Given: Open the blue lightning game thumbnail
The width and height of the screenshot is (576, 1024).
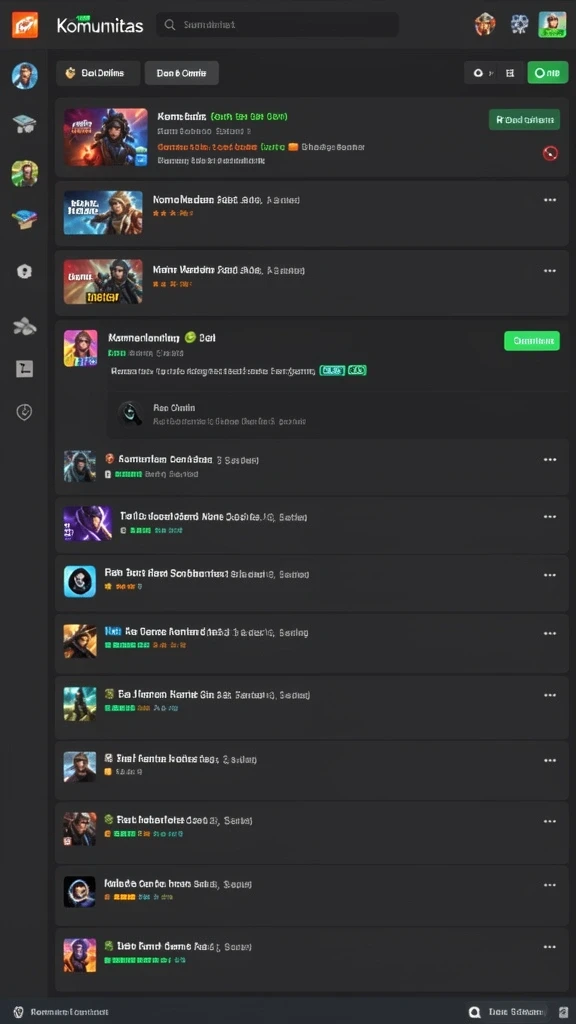Looking at the screenshot, I should 103,212.
